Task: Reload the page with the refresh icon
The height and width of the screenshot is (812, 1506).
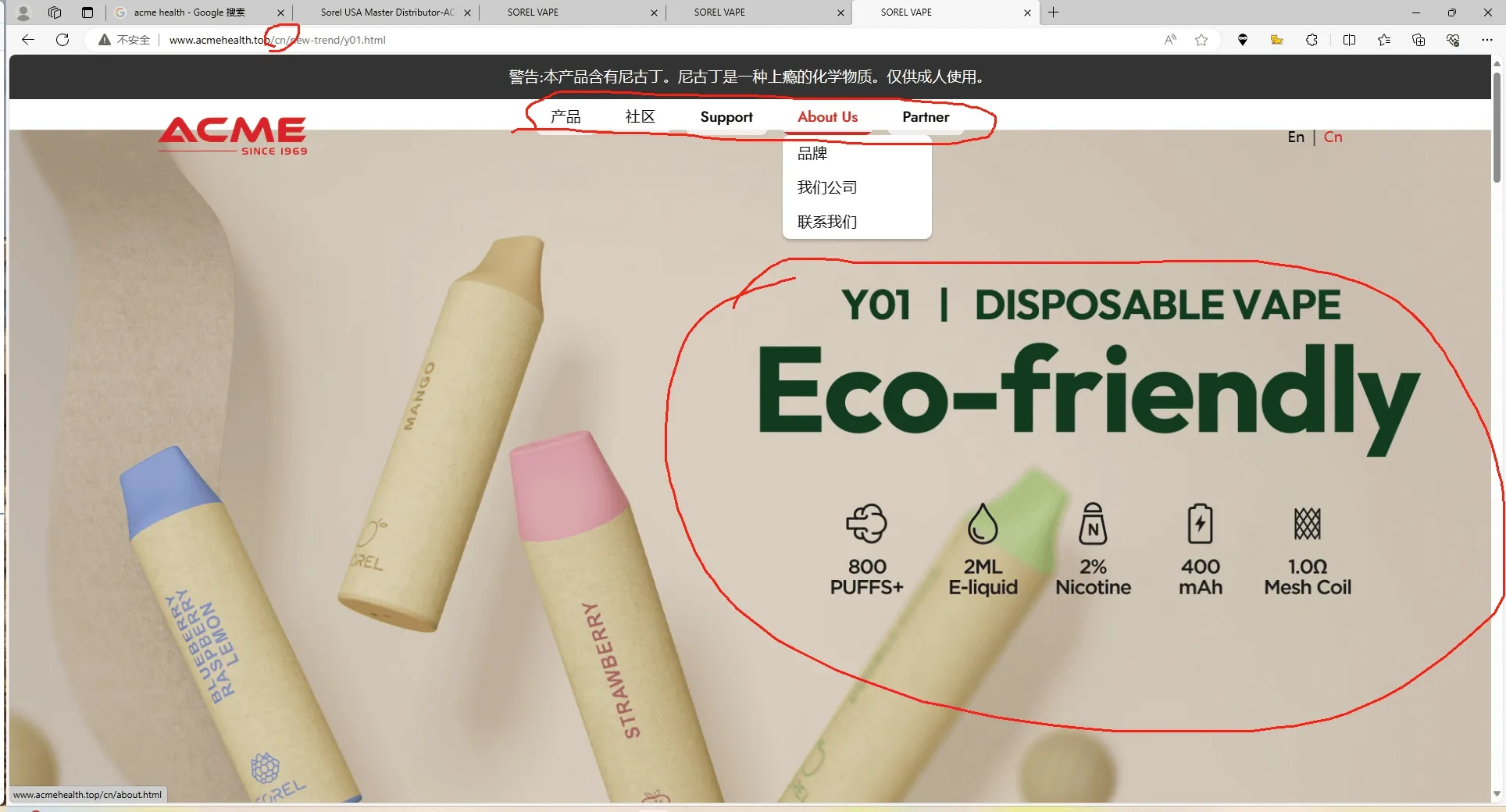Action: [x=62, y=40]
